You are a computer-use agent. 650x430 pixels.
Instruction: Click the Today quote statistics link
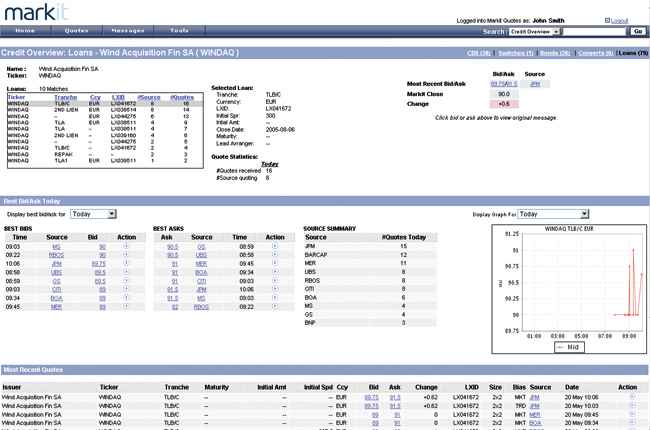point(270,164)
